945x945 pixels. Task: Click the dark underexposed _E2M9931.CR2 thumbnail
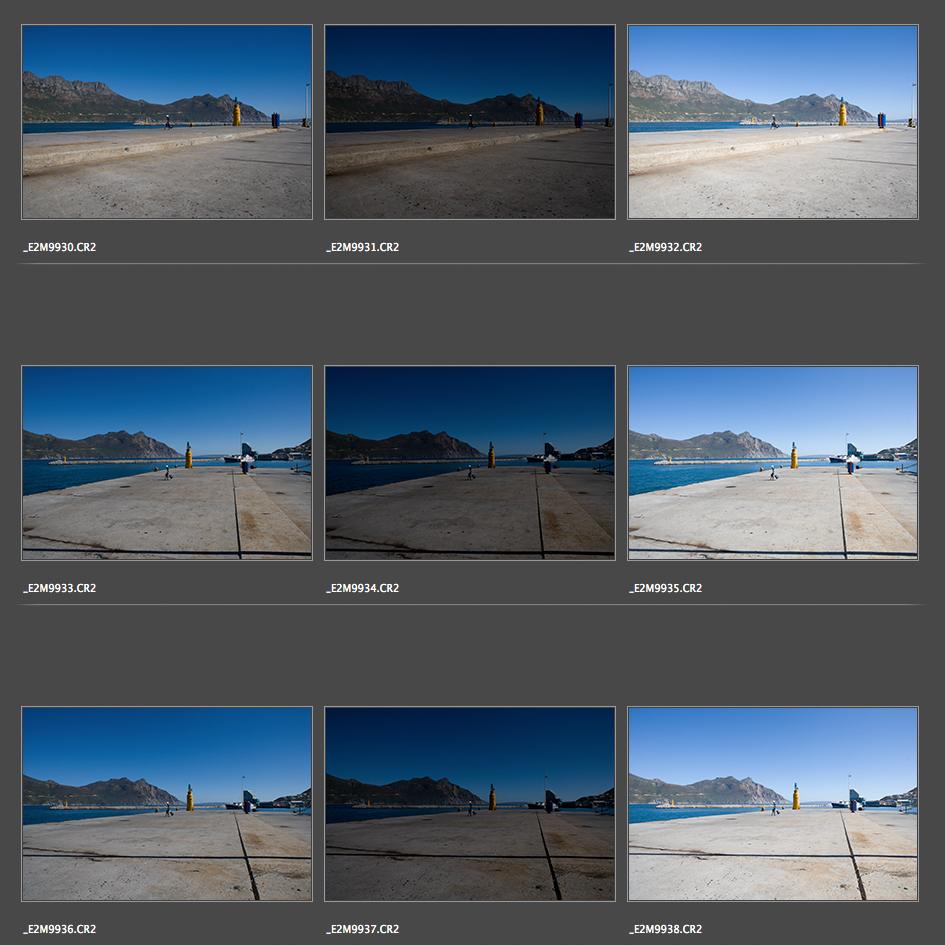[x=470, y=122]
